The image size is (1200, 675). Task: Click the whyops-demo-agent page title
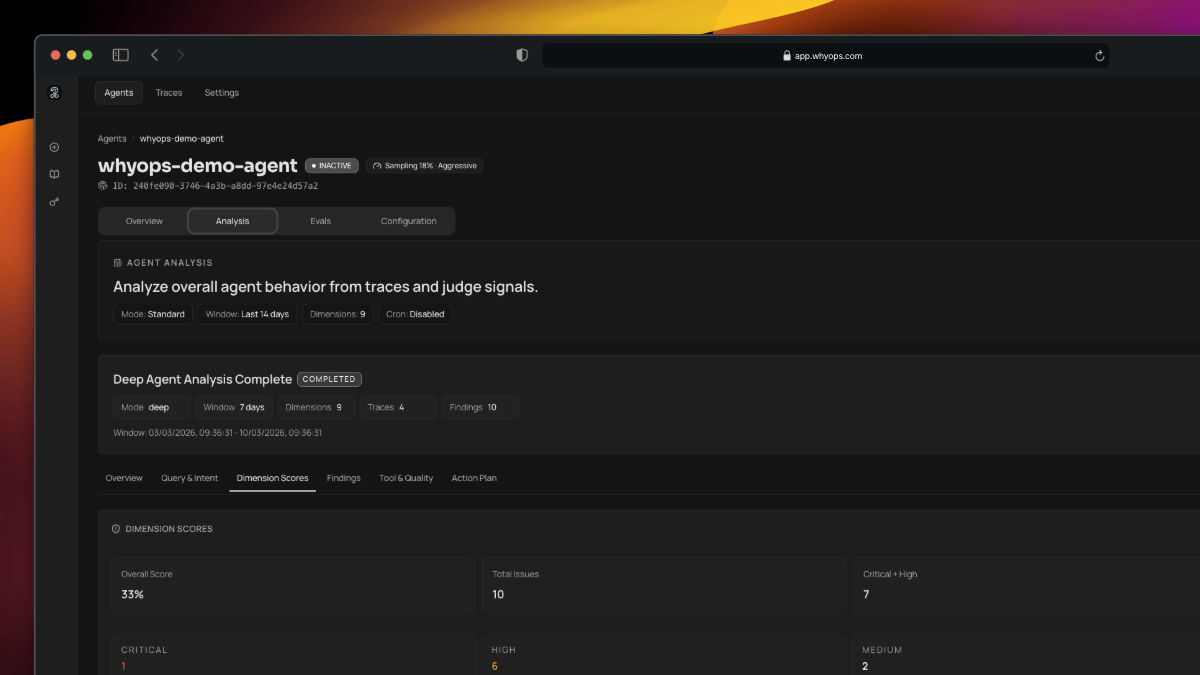198,166
